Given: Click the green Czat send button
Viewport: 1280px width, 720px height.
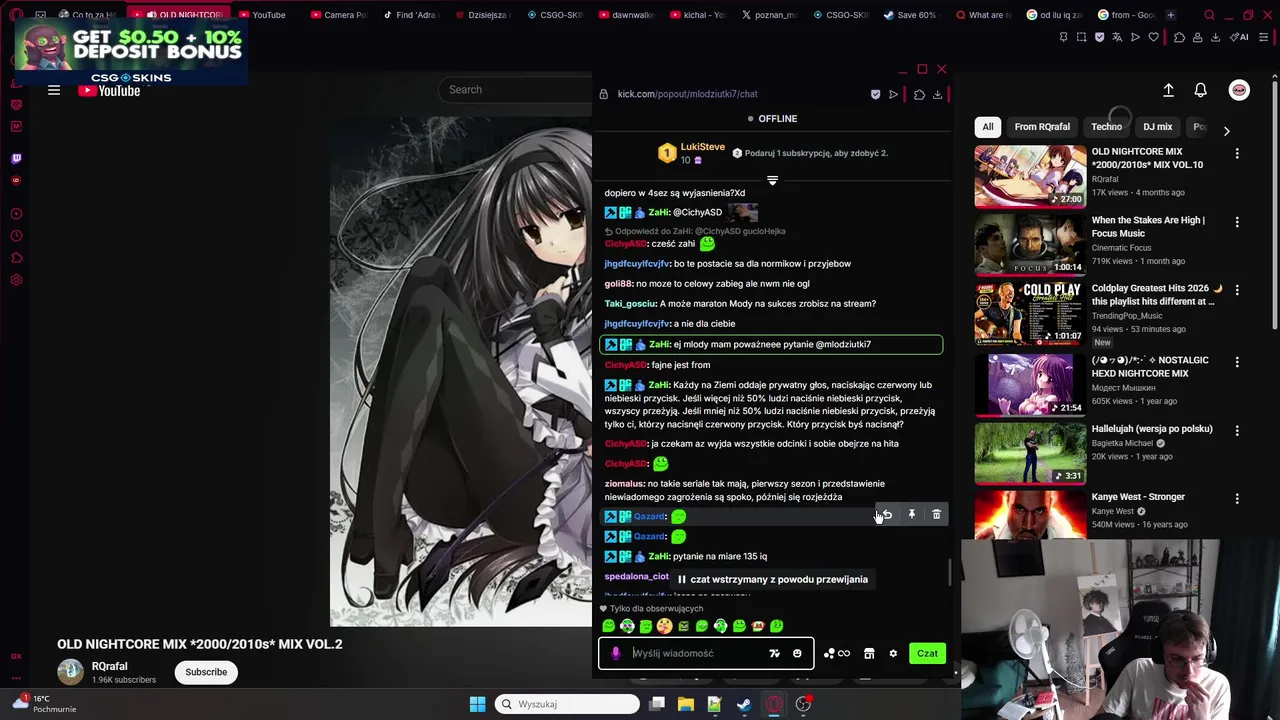Looking at the screenshot, I should coord(927,653).
